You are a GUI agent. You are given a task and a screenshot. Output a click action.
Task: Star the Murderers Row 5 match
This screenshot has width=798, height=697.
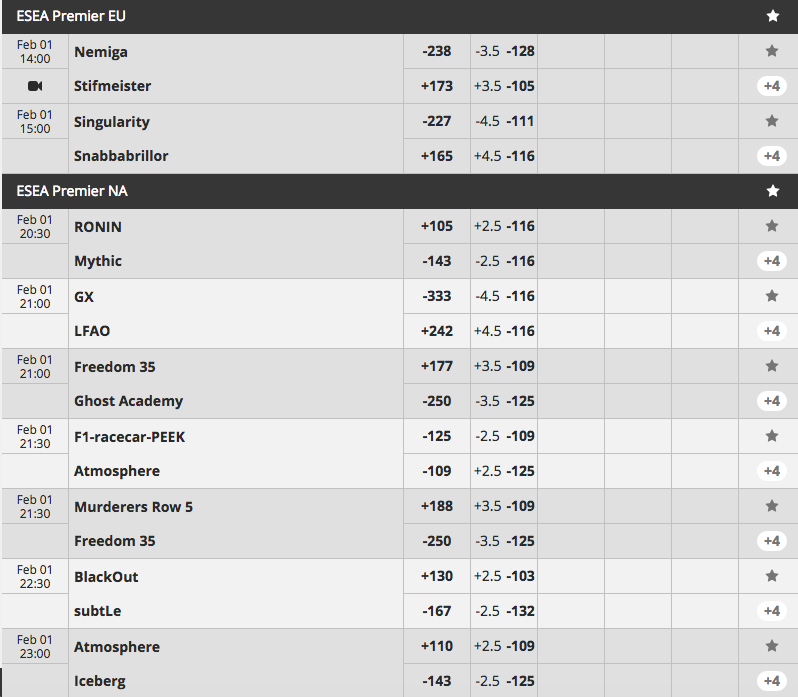[x=772, y=506]
